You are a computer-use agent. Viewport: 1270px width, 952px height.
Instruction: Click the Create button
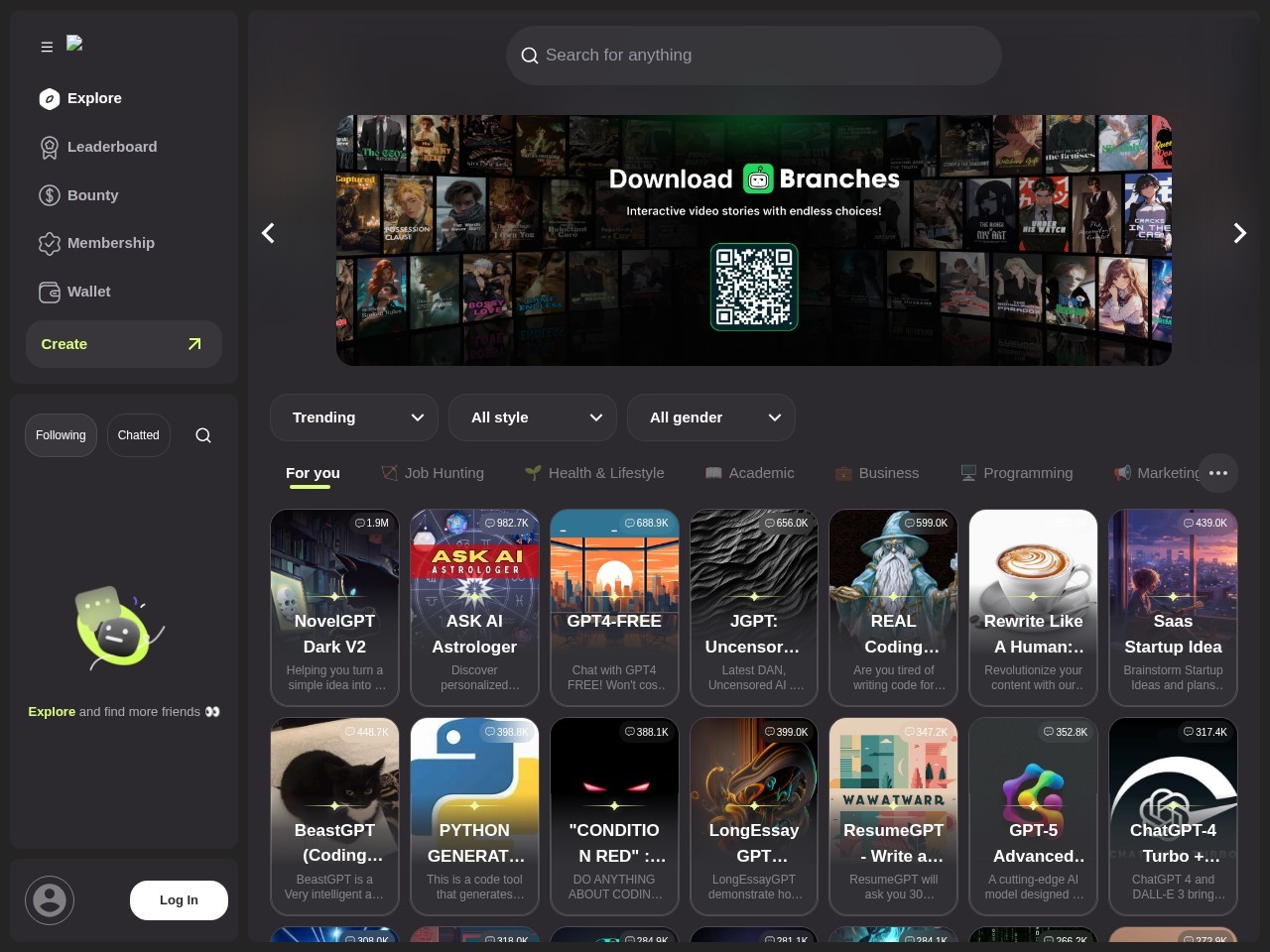click(x=123, y=344)
